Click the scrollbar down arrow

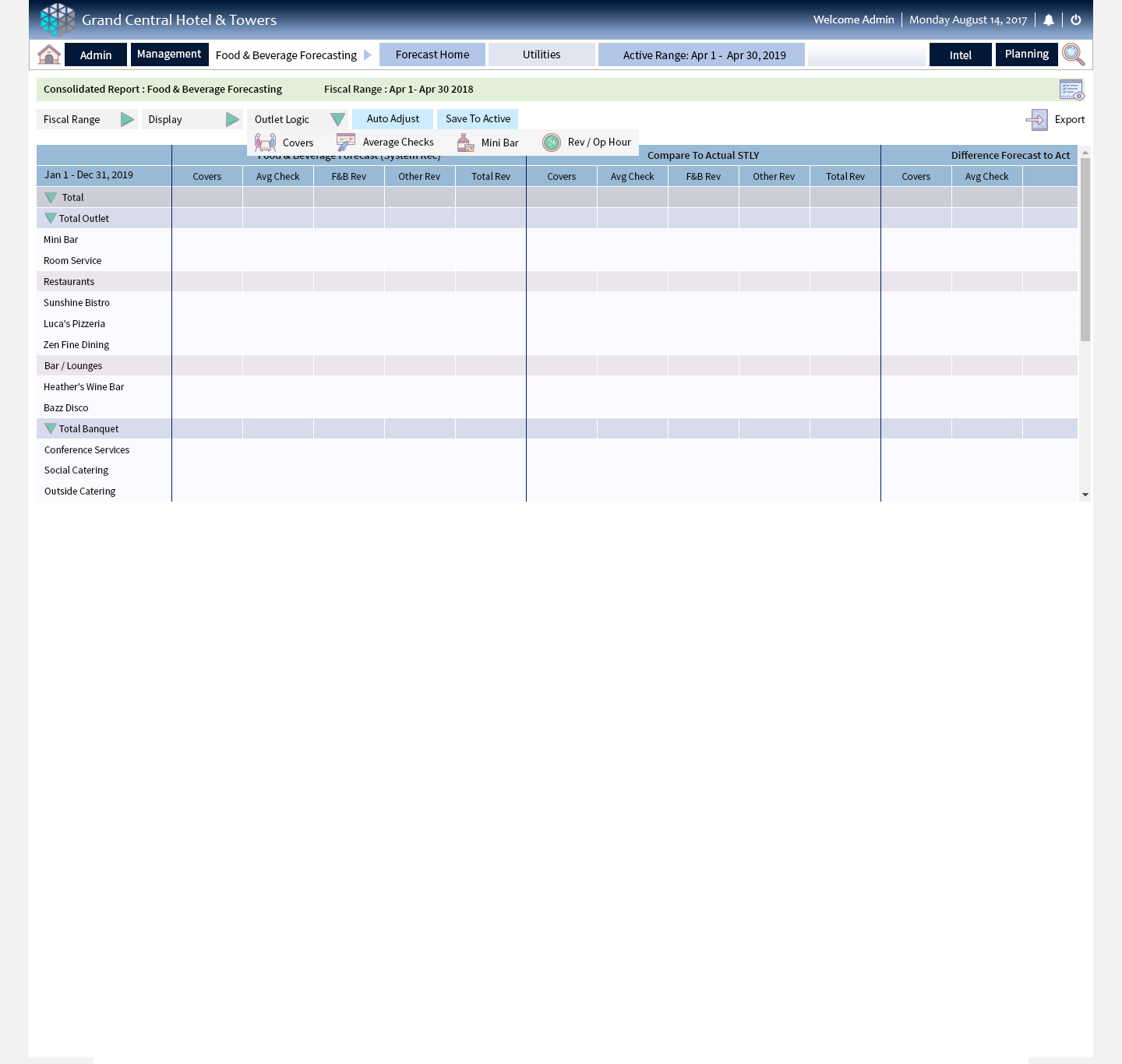(1085, 495)
